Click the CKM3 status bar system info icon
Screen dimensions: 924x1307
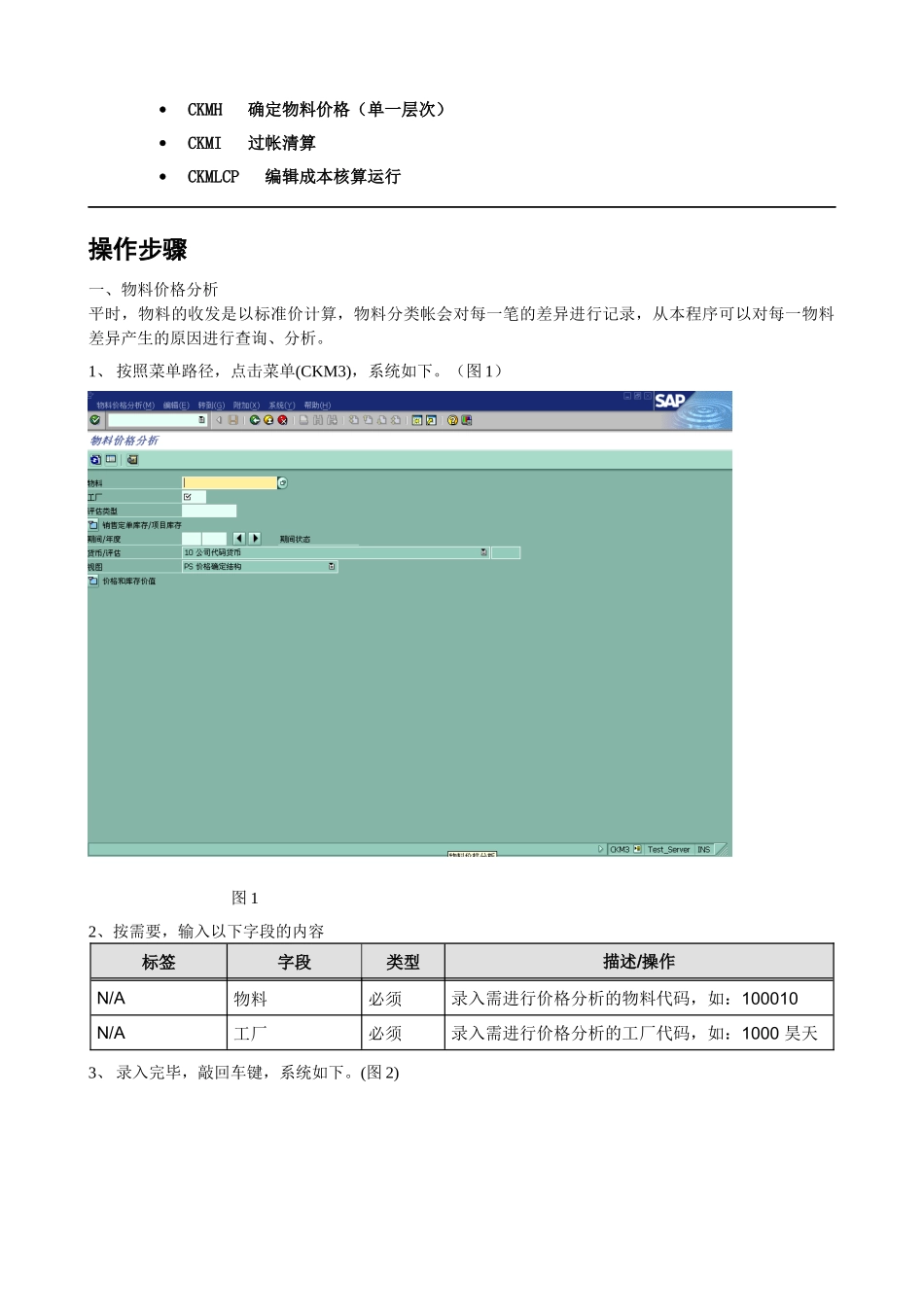pyautogui.click(x=637, y=849)
